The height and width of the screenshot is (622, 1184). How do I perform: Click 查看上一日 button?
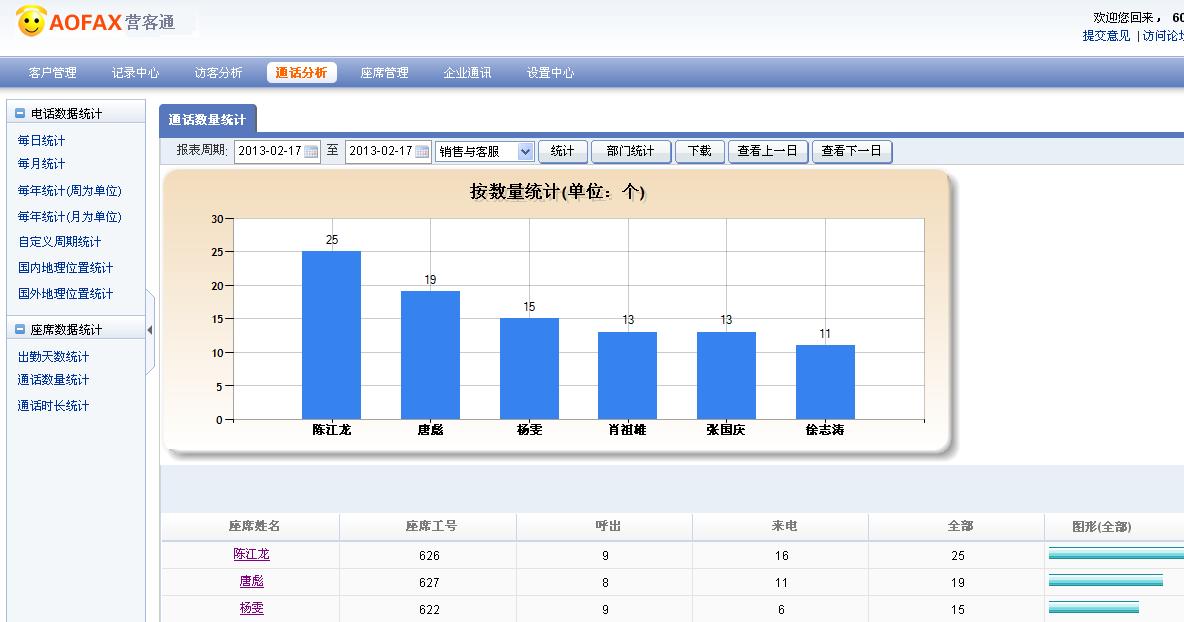pos(768,151)
